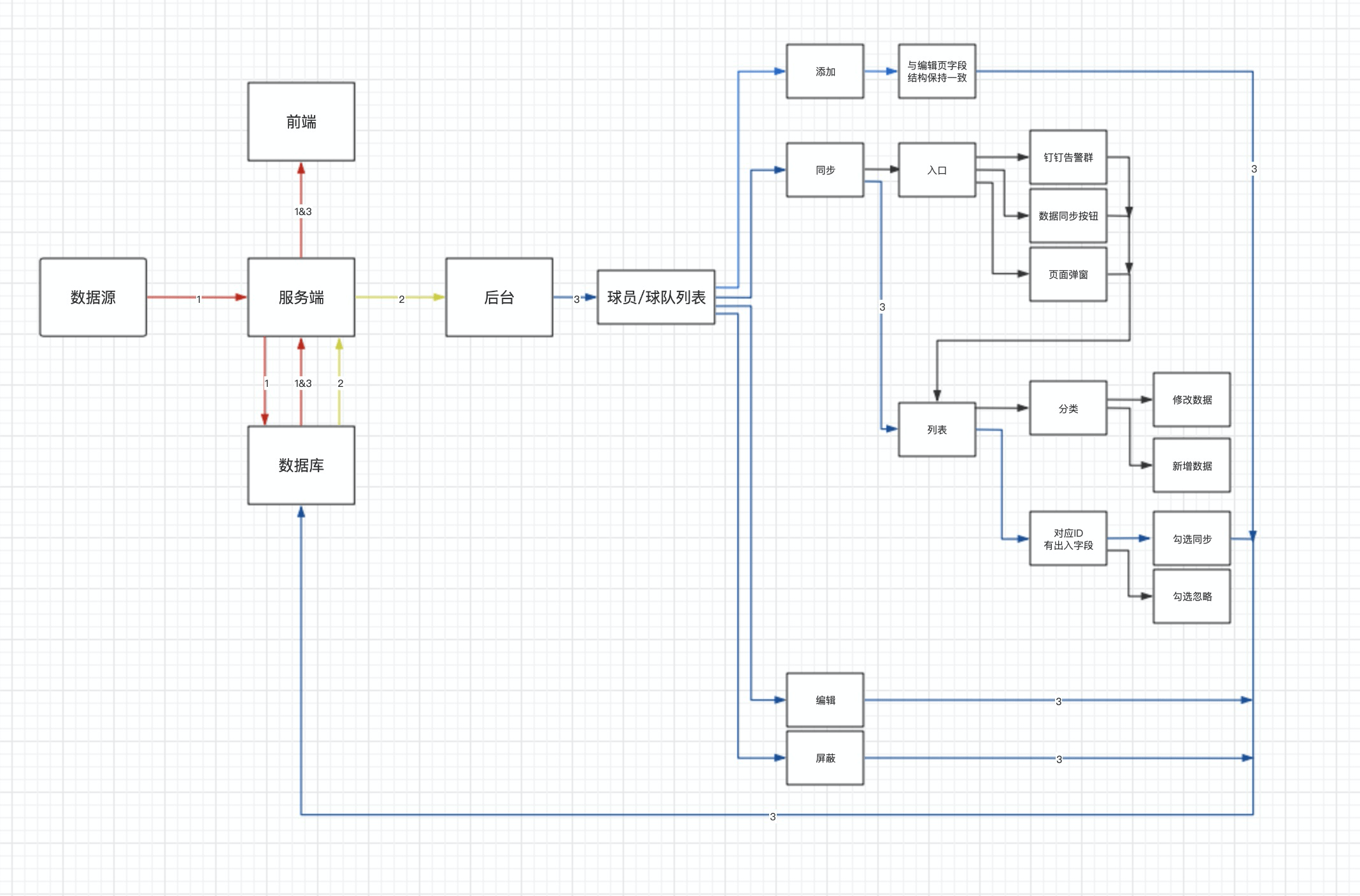
Task: Select the 与编辑页字段结构保持一致 box
Action: coord(937,71)
